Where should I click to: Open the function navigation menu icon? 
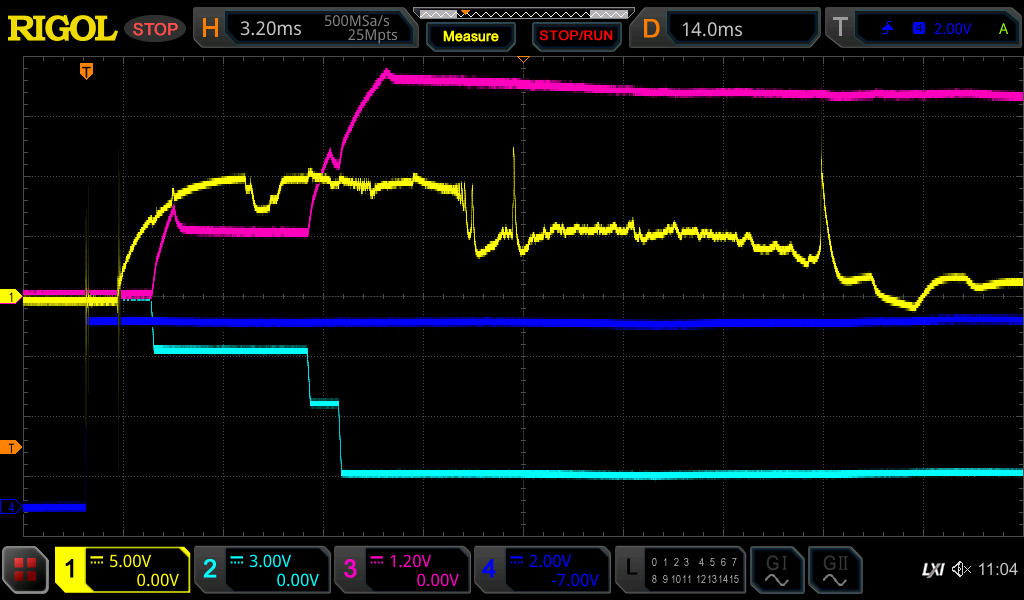coord(25,571)
